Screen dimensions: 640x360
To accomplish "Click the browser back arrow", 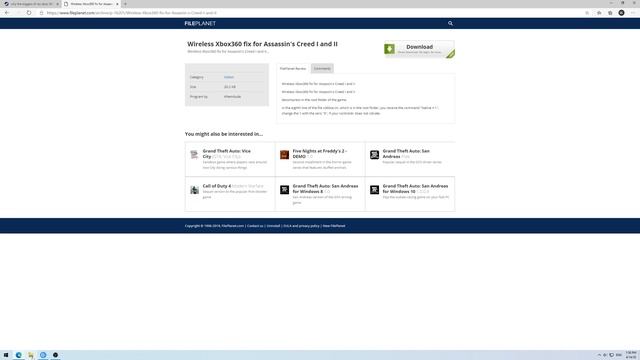I will (x=7, y=13).
